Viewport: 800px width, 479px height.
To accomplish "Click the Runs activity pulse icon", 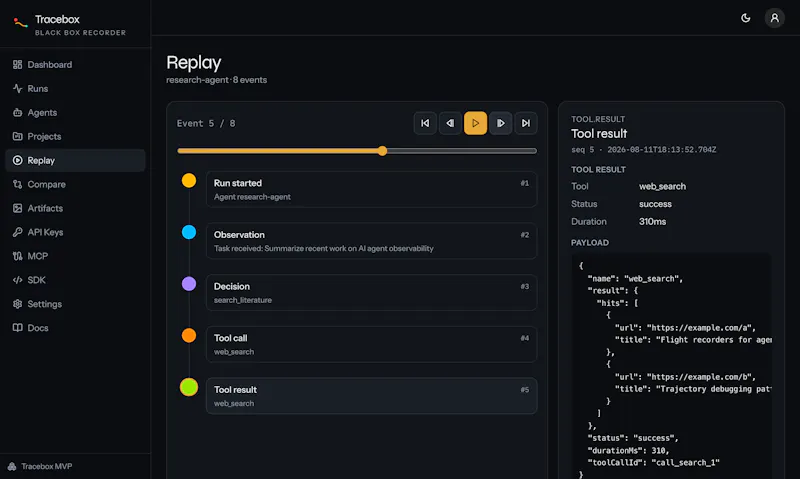I will point(17,88).
